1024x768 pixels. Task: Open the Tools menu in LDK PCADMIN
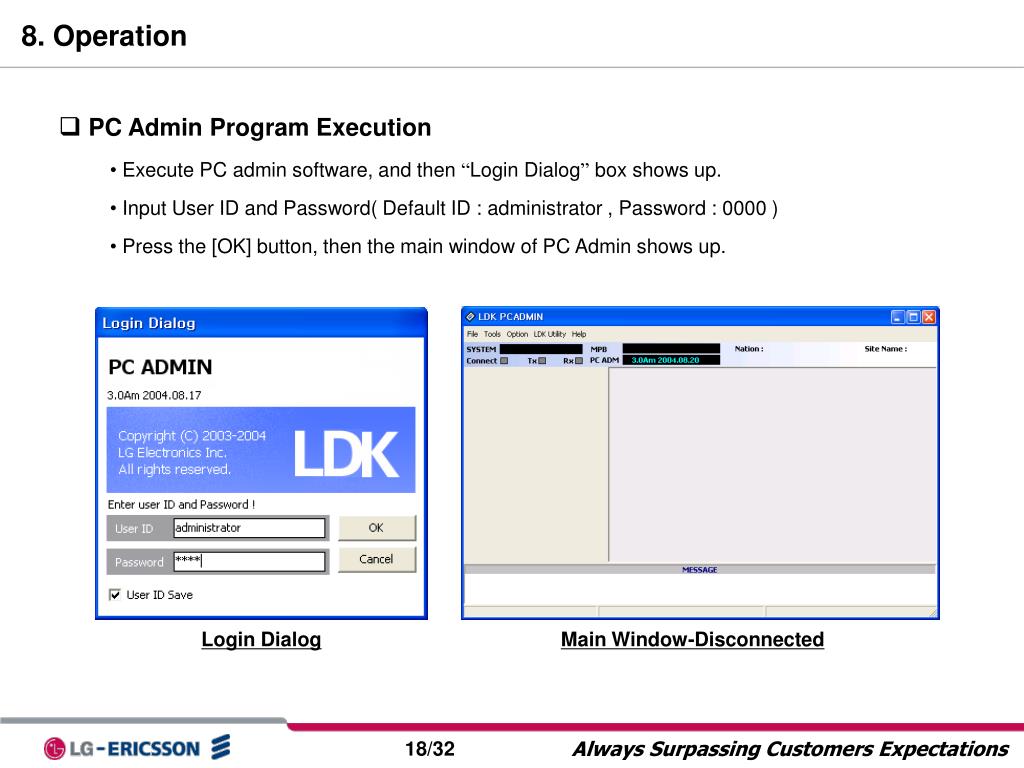tap(492, 334)
